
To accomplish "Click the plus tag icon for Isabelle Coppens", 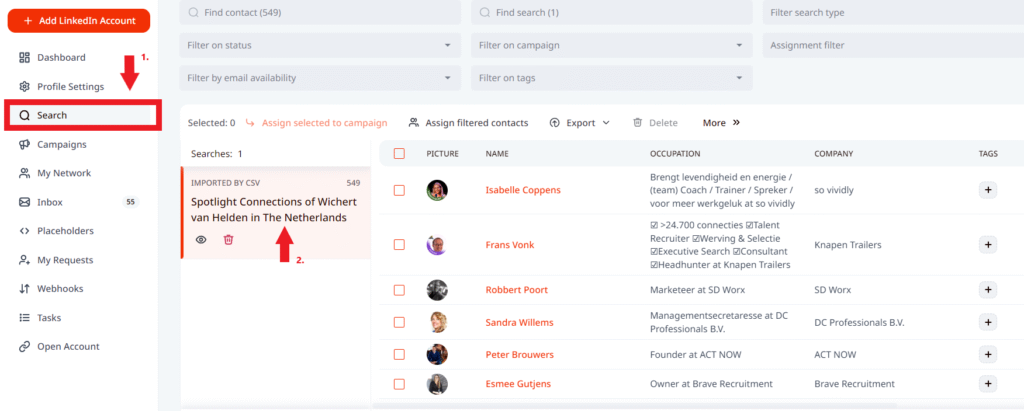I will (988, 190).
